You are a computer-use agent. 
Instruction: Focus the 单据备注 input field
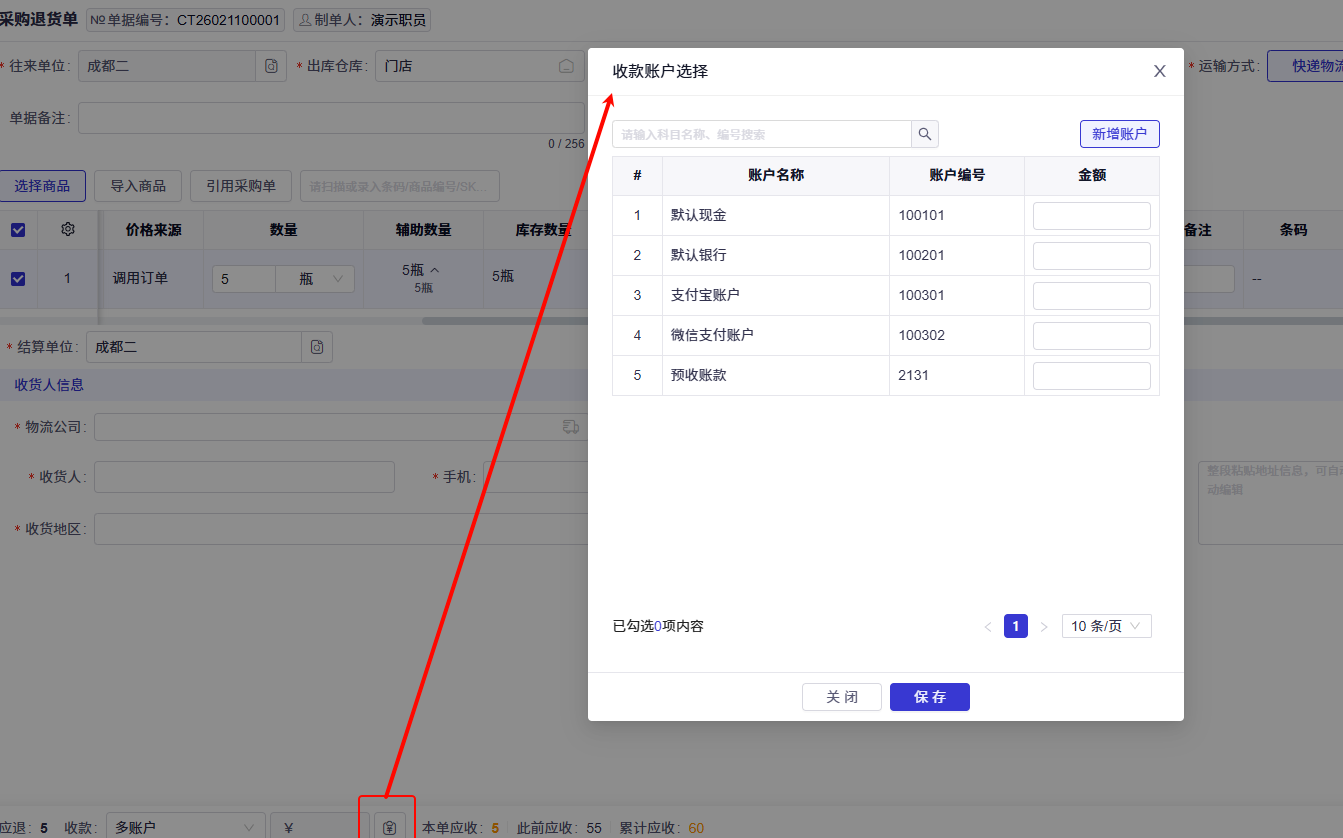click(x=333, y=118)
